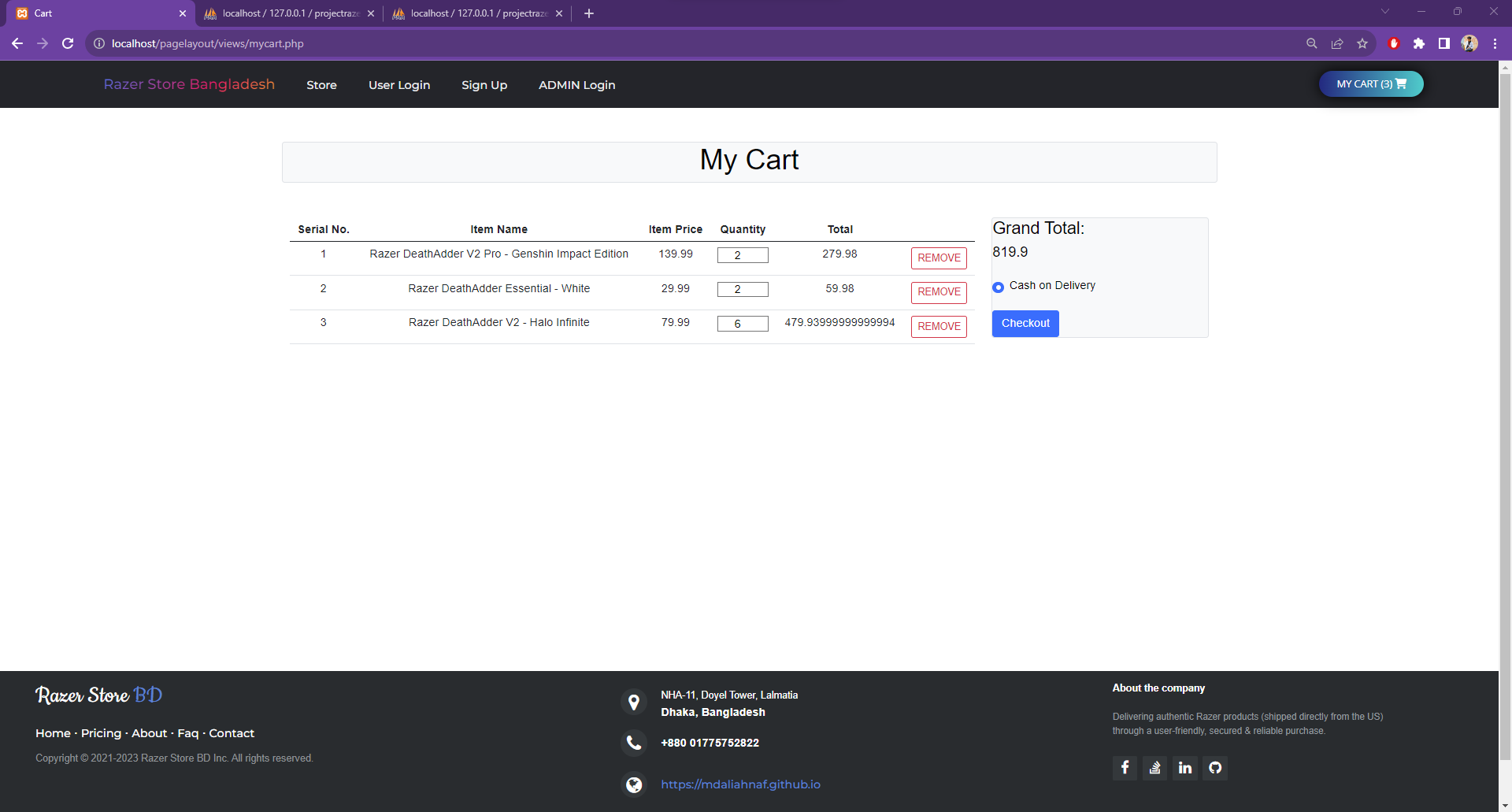Click the LinkedIn icon in footer
Image resolution: width=1512 pixels, height=812 pixels.
(x=1184, y=767)
